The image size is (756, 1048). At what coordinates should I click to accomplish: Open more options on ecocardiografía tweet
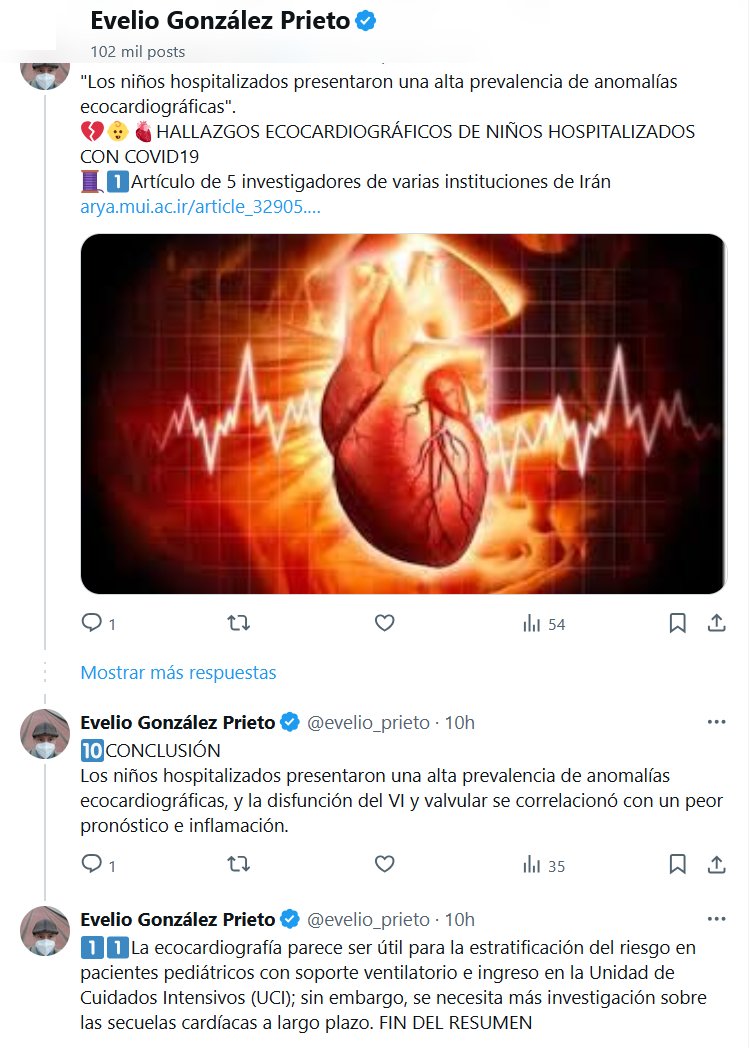[x=716, y=919]
